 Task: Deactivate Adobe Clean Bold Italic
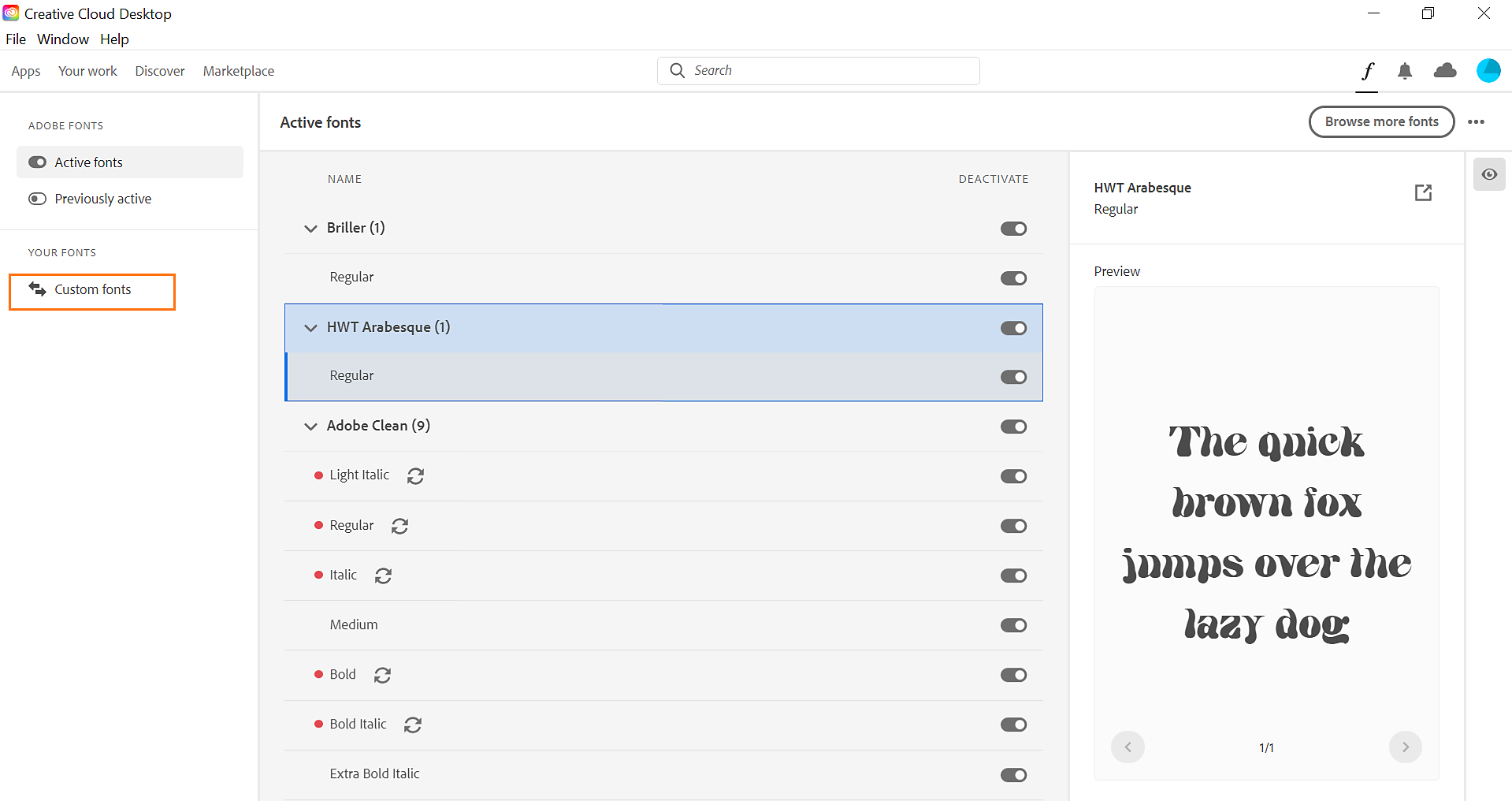point(1013,725)
